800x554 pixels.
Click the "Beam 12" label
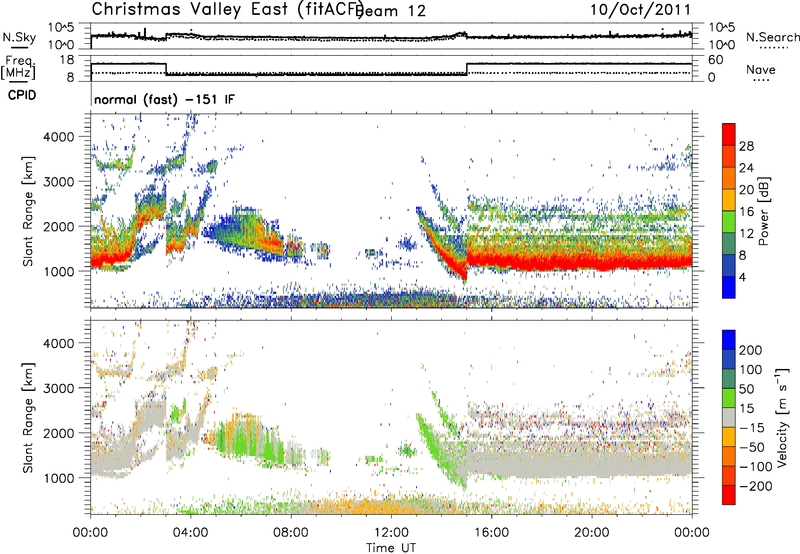[392, 11]
